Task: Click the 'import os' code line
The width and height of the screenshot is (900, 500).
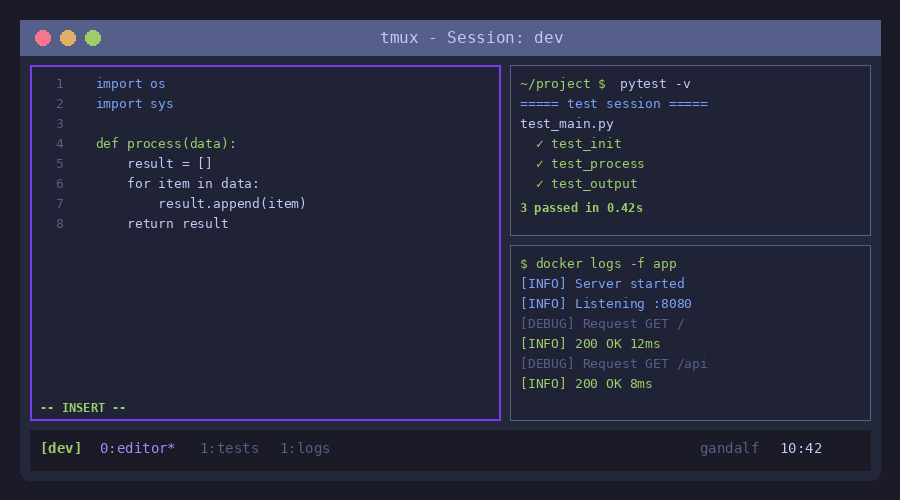Action: (131, 84)
